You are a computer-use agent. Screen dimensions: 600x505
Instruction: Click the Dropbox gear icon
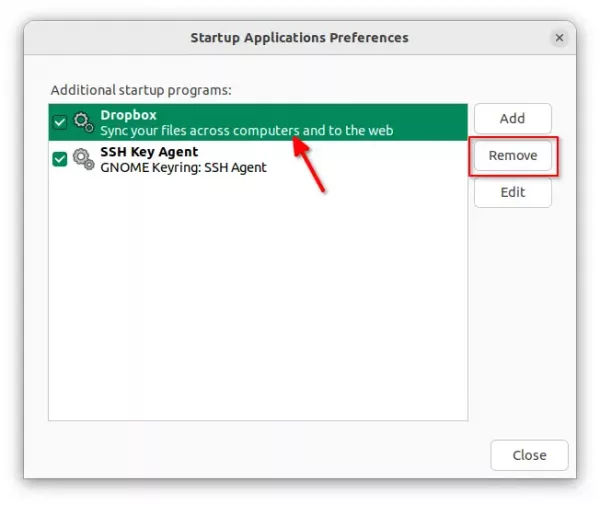83,122
